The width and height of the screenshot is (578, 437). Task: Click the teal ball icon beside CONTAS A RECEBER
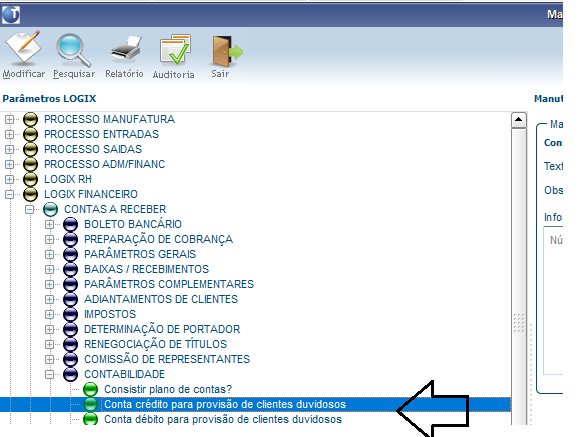click(51, 209)
